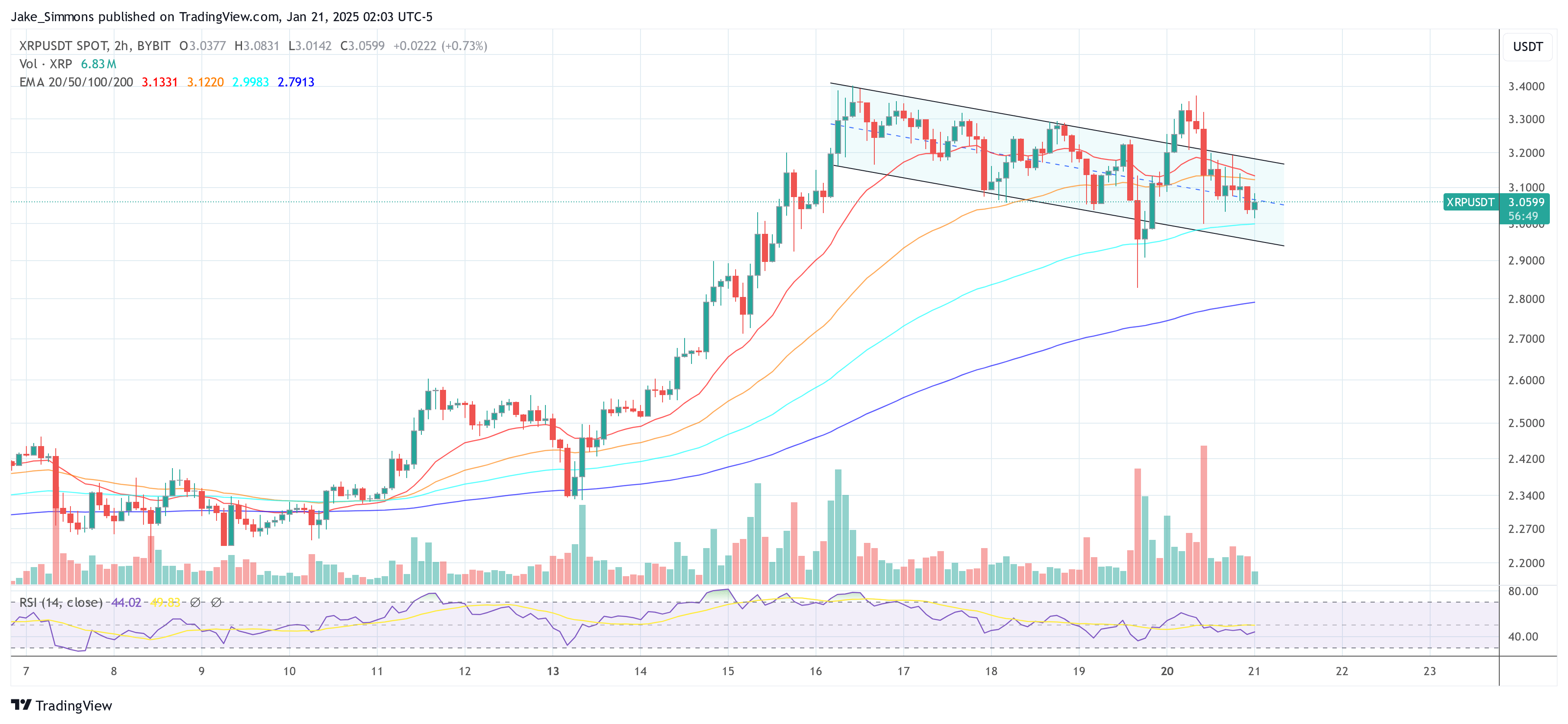Click the red EMA 20 value 3.1331

159,82
